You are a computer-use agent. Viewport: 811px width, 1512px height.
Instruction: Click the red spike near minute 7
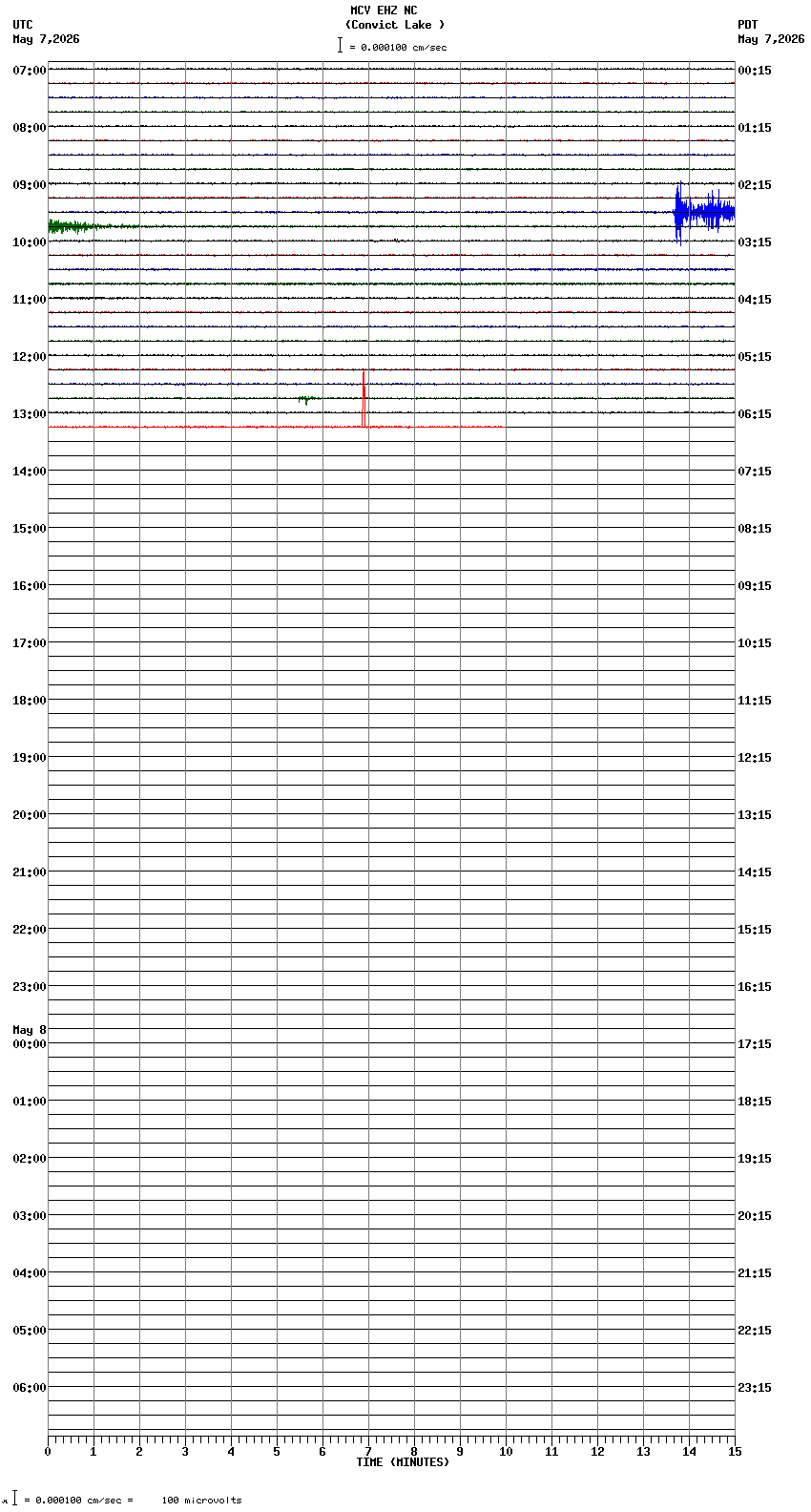coord(364,399)
